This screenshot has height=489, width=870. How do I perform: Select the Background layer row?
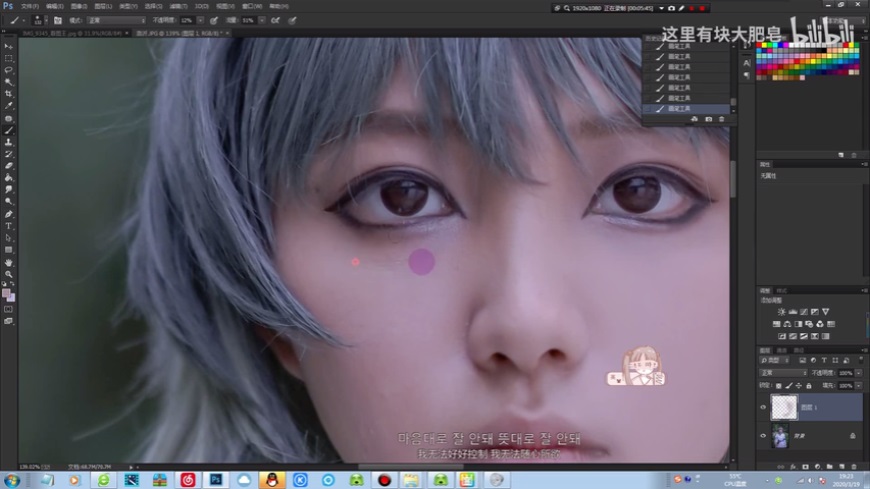point(811,436)
